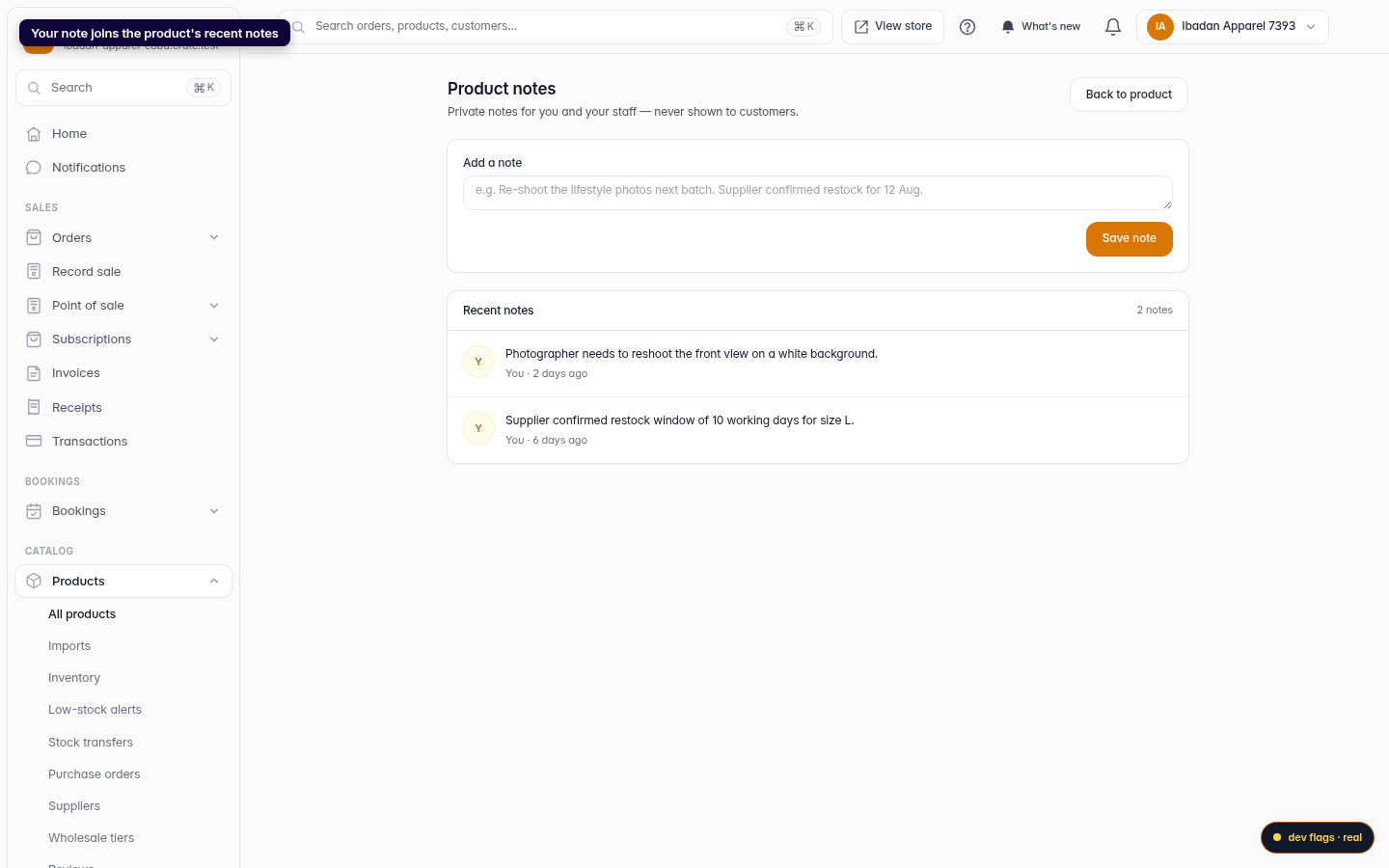
Task: Open Record sale in sidebar
Action: point(123,272)
